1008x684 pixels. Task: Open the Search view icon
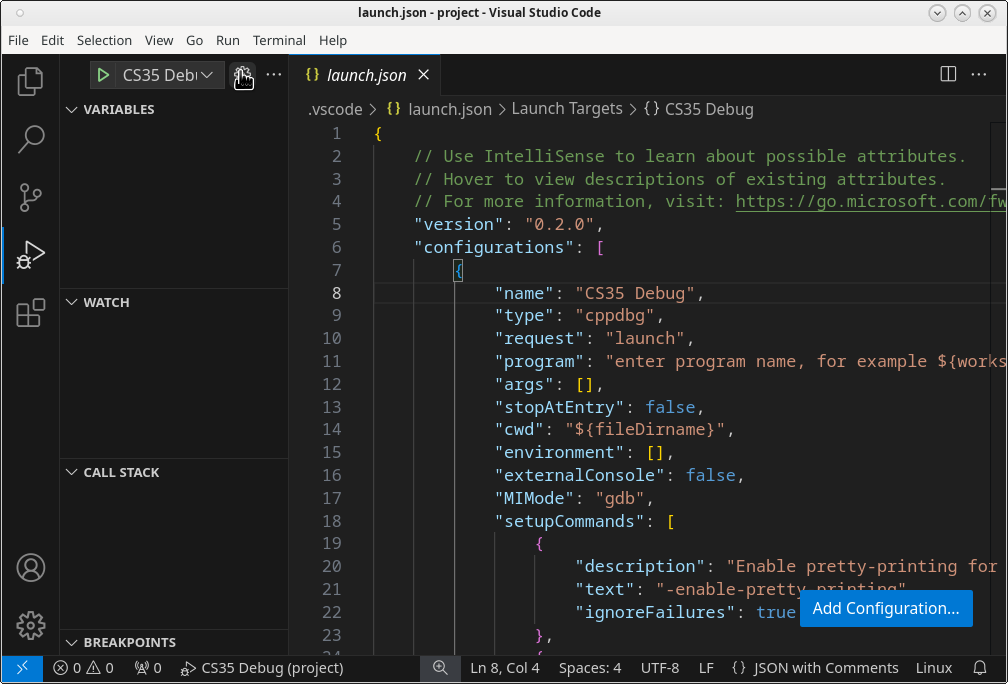point(30,139)
